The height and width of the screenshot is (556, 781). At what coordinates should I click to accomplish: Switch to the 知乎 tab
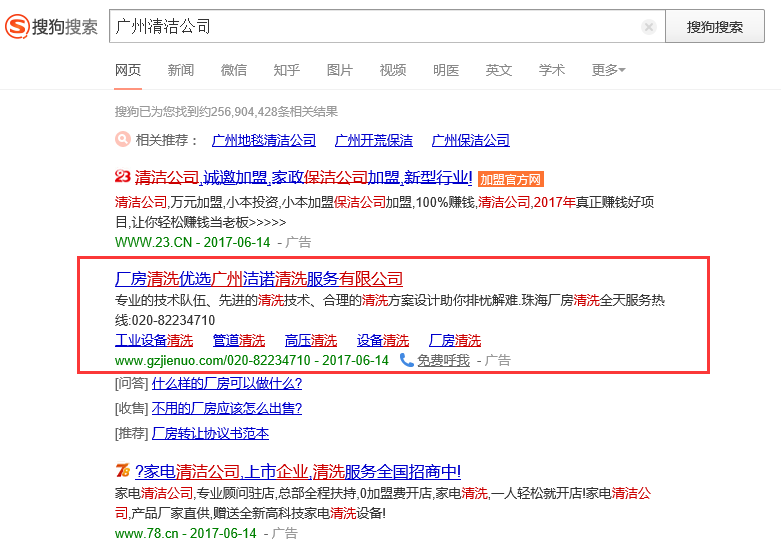[286, 70]
